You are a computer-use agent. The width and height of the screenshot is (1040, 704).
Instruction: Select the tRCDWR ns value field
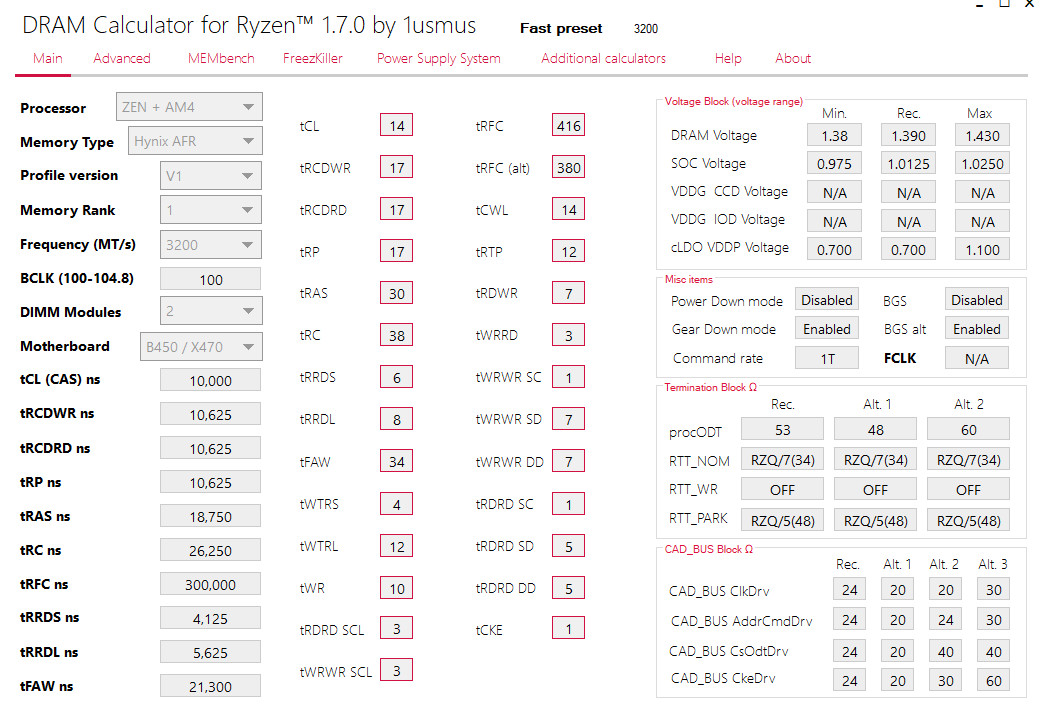tap(210, 414)
